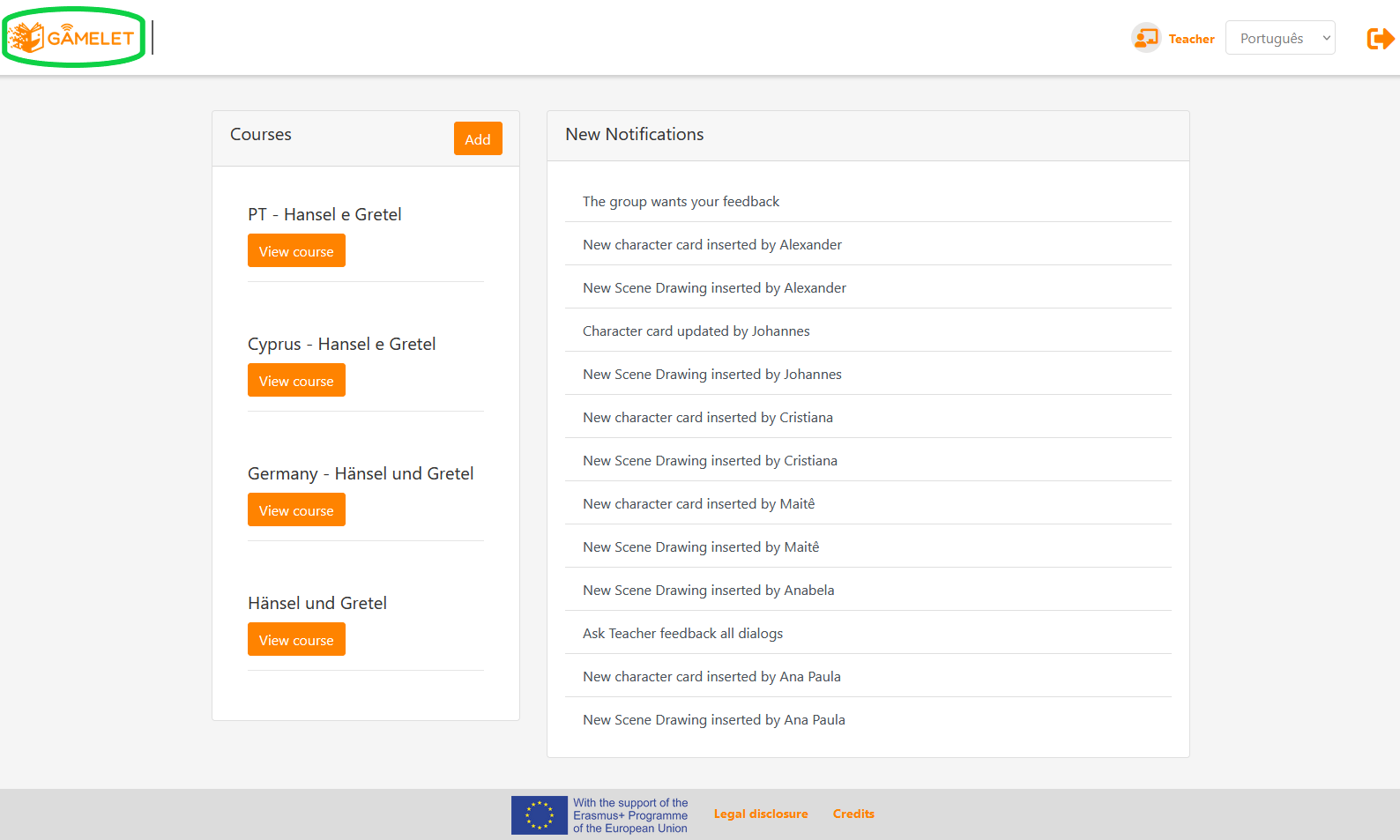Open the Legal disclosure link
This screenshot has width=1400, height=840.
click(x=761, y=814)
